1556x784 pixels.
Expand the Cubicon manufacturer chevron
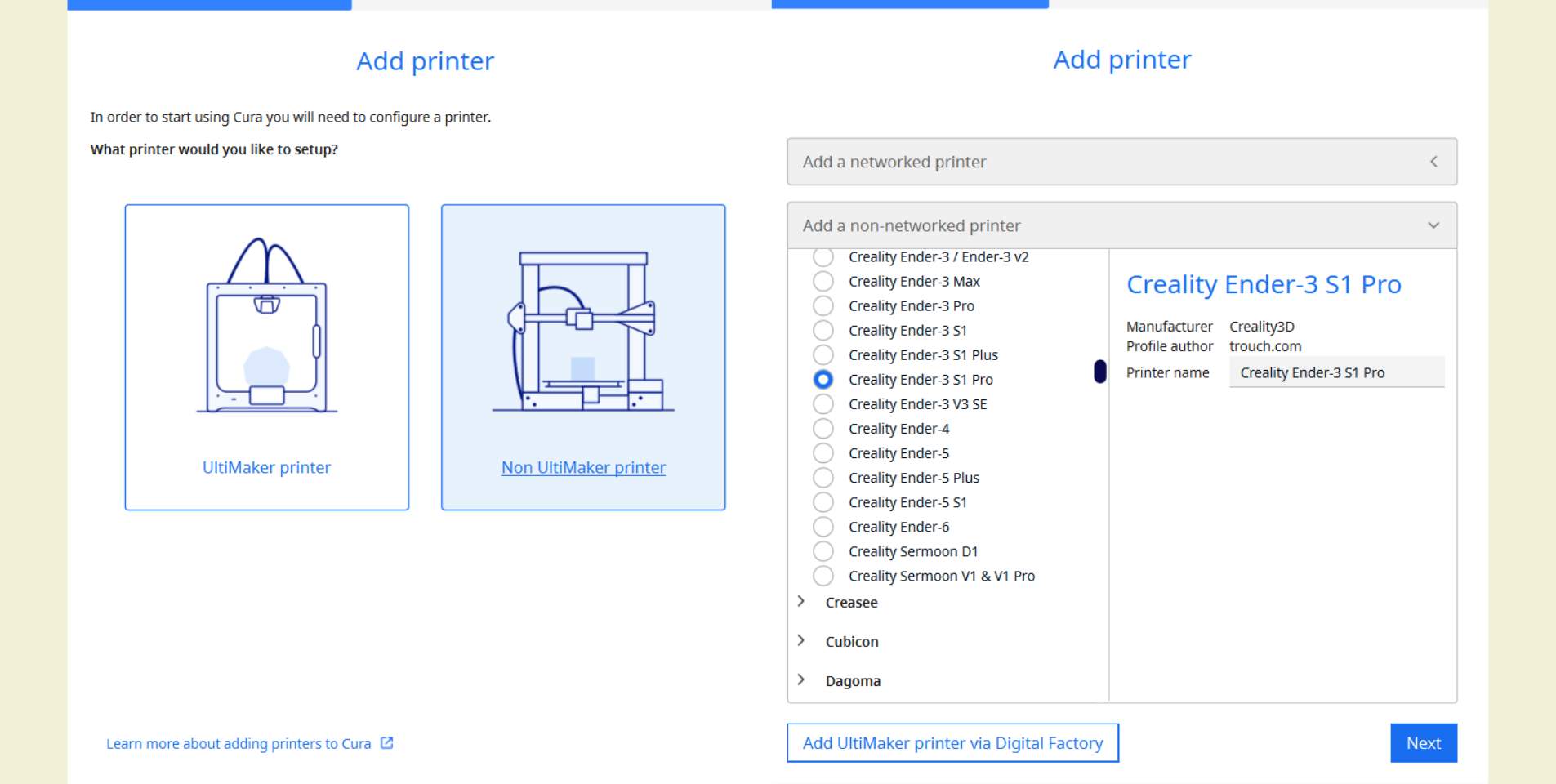tap(801, 640)
